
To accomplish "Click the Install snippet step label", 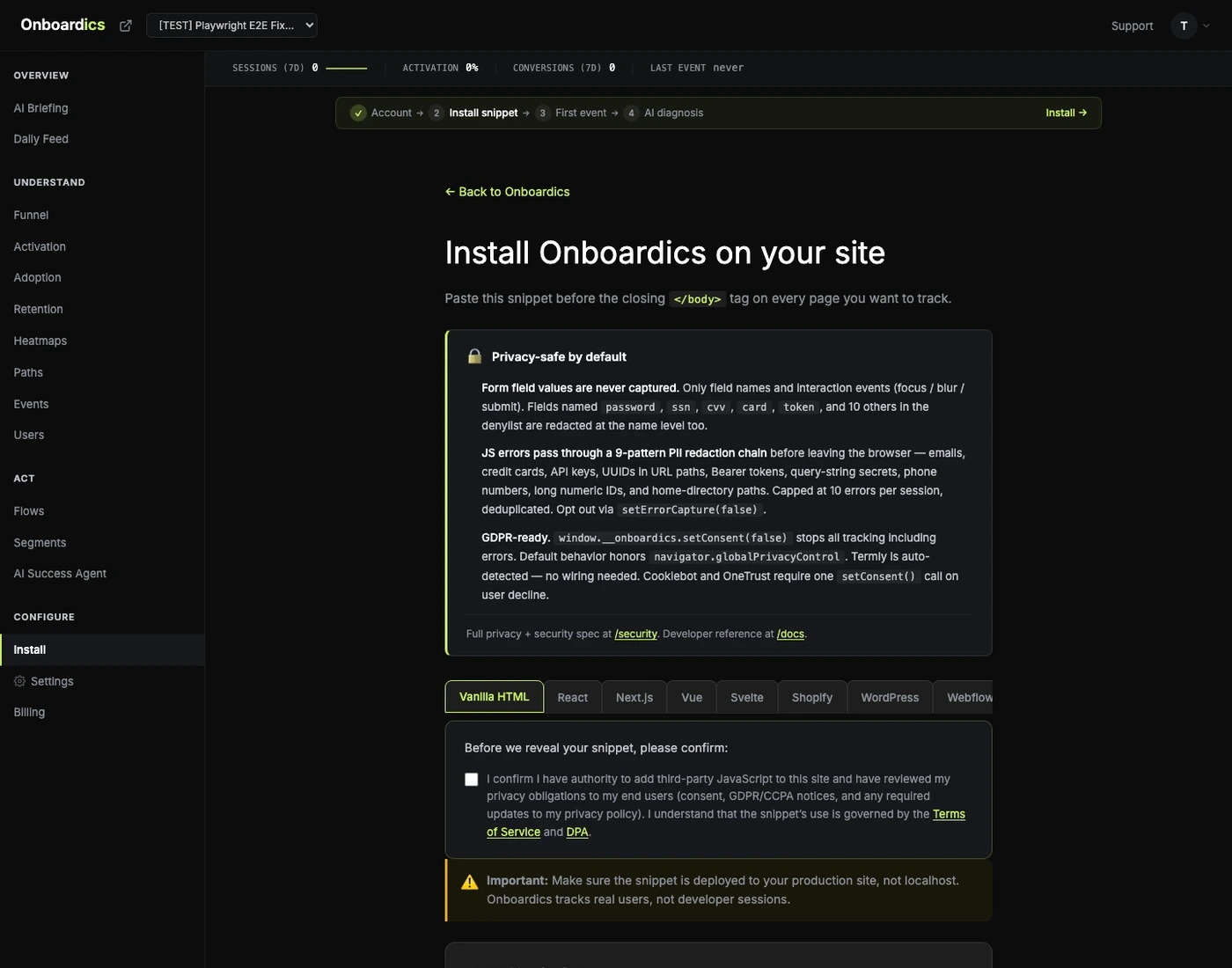I will point(483,113).
